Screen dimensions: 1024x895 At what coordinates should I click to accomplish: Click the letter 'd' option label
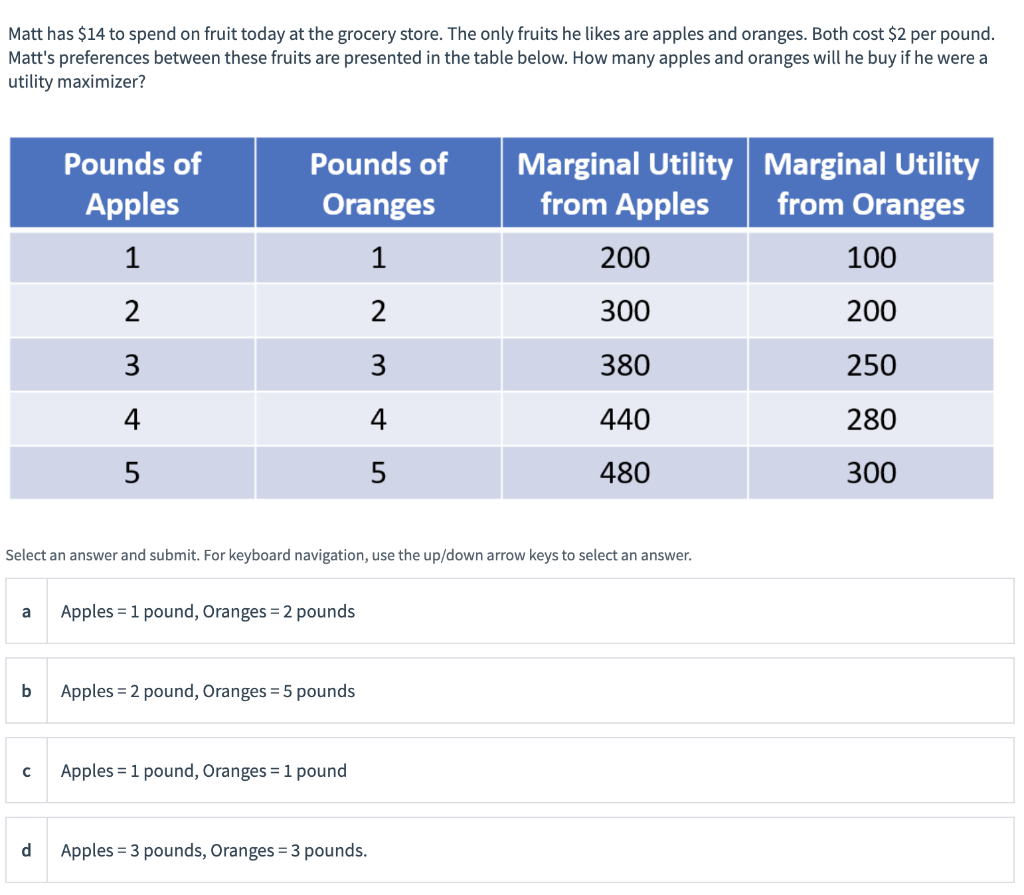[26, 850]
